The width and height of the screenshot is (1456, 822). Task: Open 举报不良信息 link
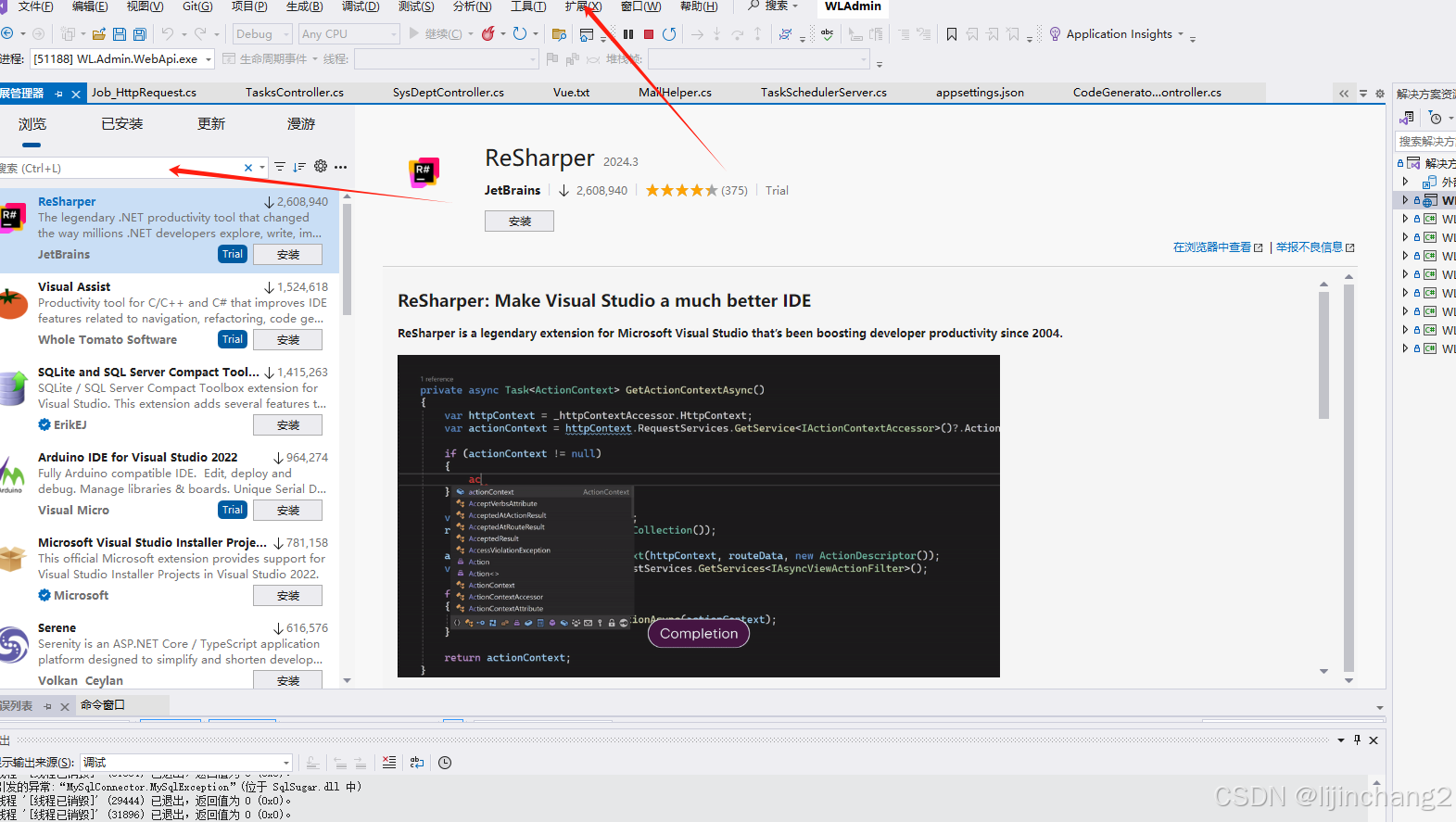pyautogui.click(x=1315, y=247)
